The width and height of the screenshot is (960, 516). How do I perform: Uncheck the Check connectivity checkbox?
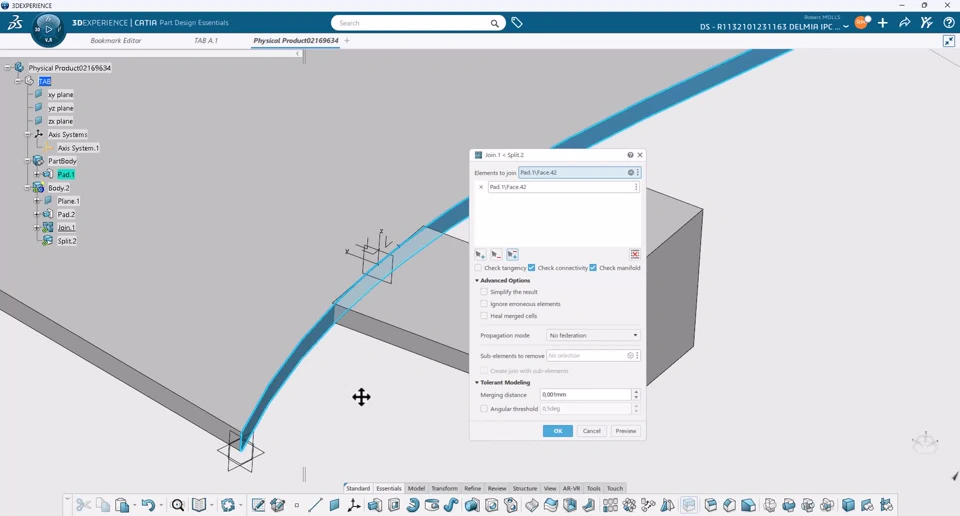(x=532, y=268)
